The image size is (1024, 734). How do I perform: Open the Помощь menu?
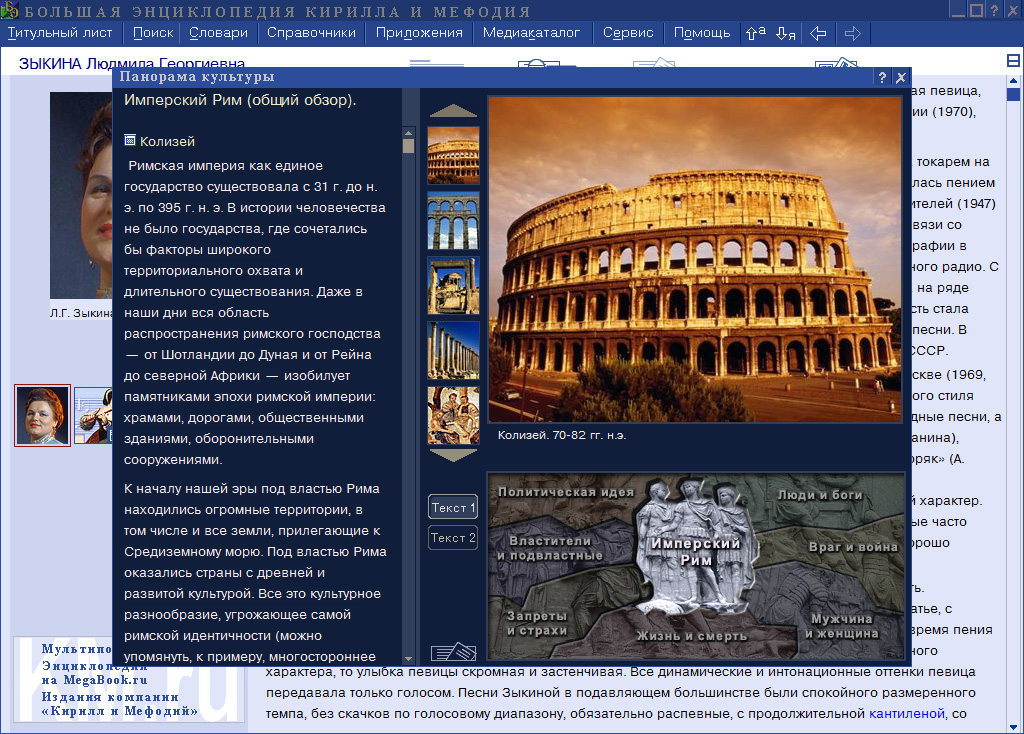(x=702, y=33)
